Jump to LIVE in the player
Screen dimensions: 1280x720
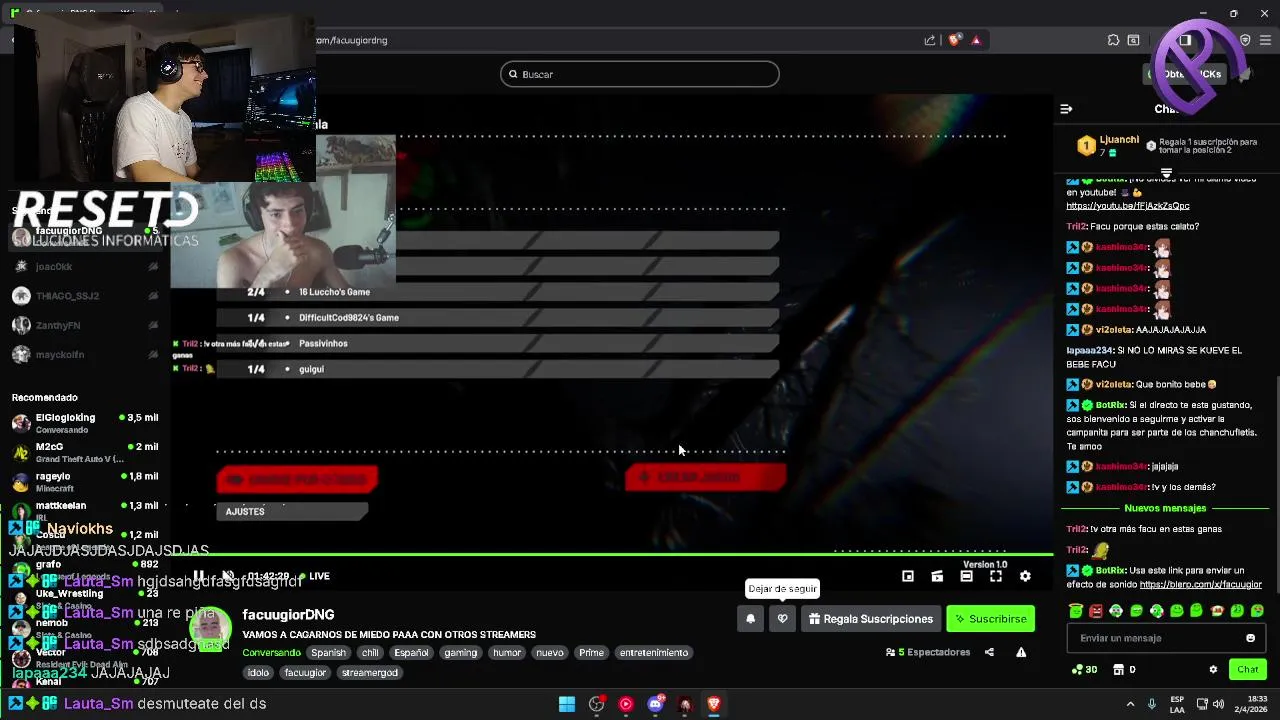(x=314, y=576)
